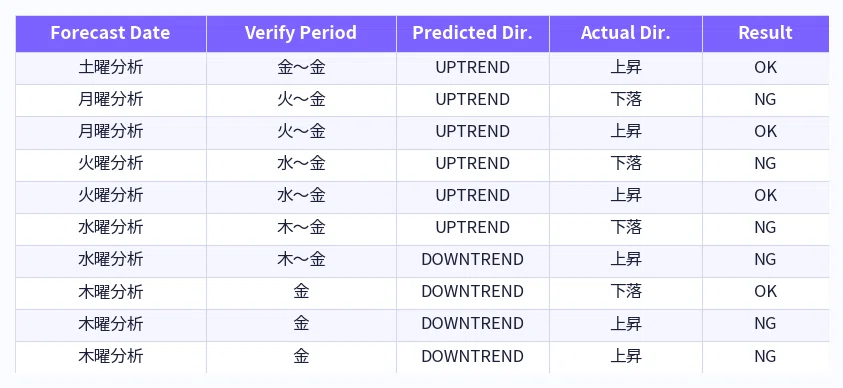843x388 pixels.
Task: Click the Predicted Dir. column header
Action: 473,33
